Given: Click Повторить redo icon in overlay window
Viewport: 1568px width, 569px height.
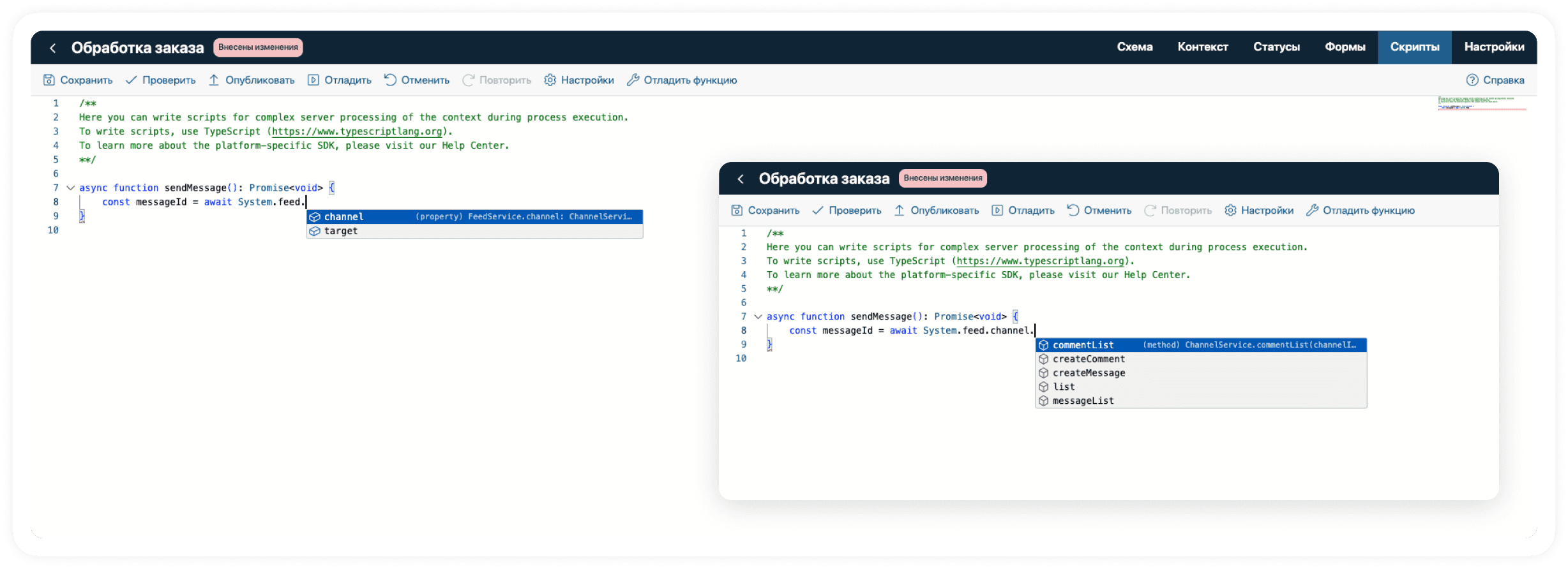Looking at the screenshot, I should point(1150,211).
